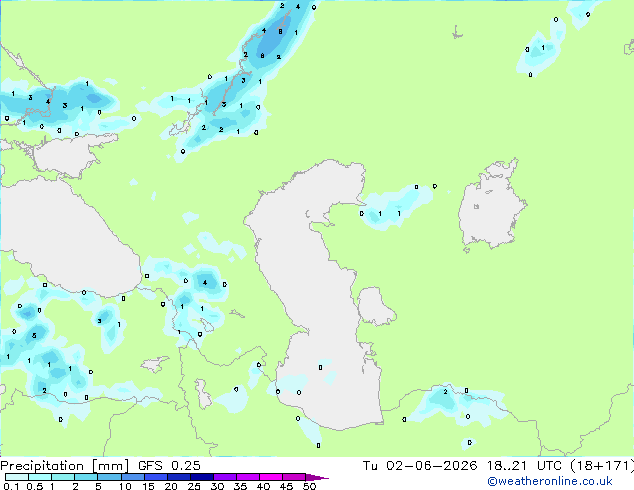Click the "20" legend scale label
634x490 pixels.
171,486
